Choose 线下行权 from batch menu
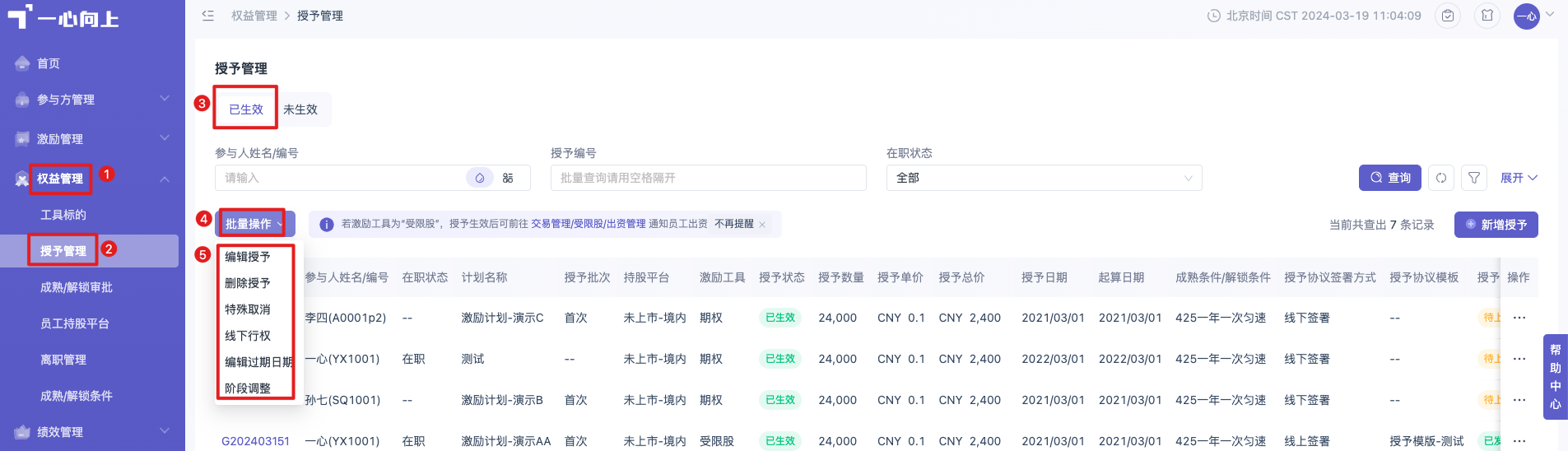The height and width of the screenshot is (451, 1568). [x=248, y=336]
